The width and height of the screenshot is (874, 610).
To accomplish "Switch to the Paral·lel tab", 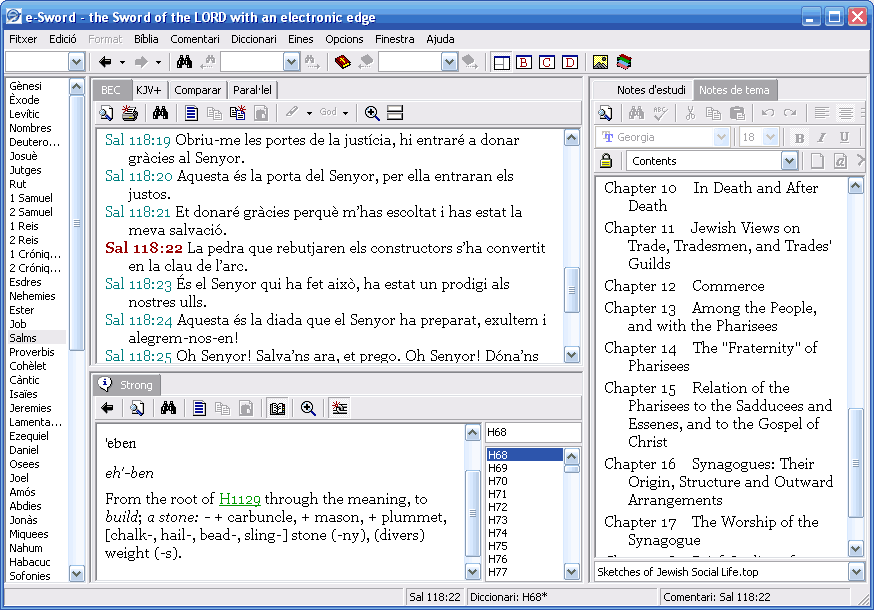I will (252, 90).
